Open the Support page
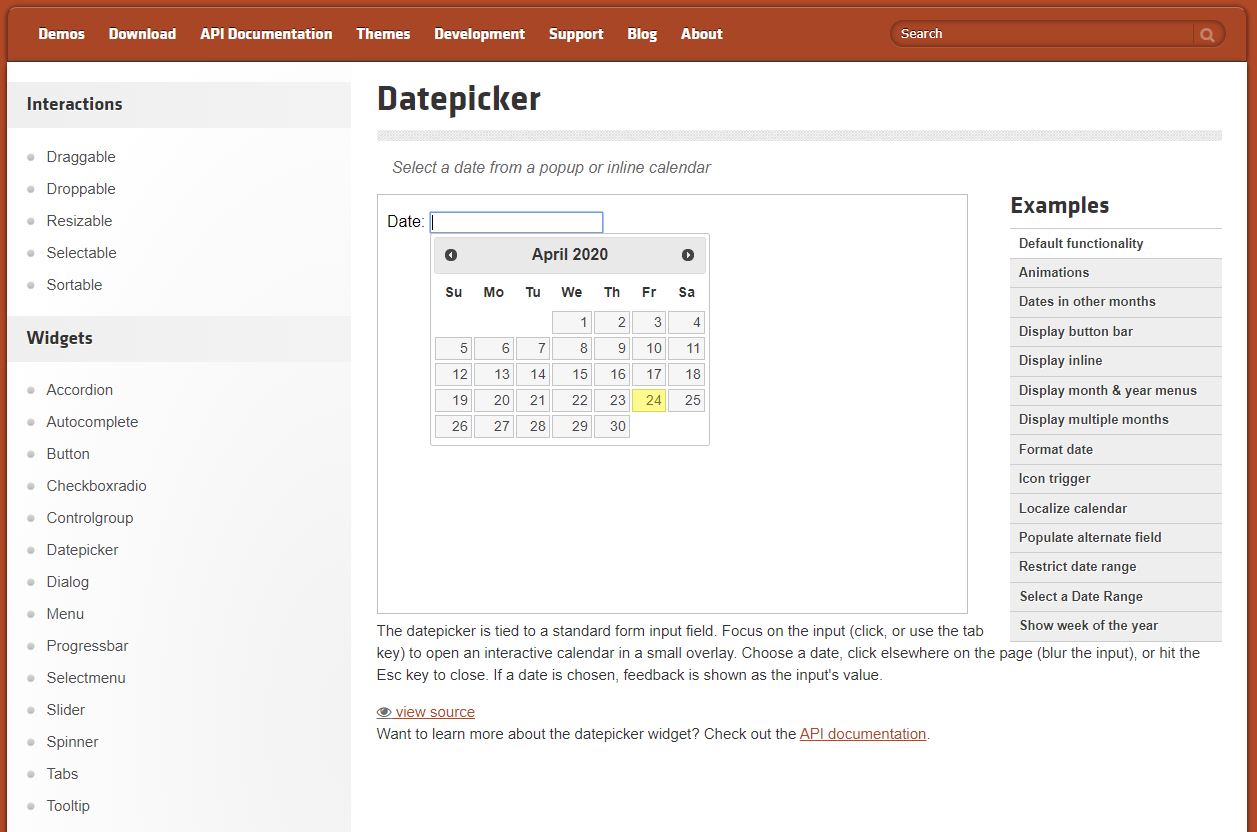 [576, 34]
